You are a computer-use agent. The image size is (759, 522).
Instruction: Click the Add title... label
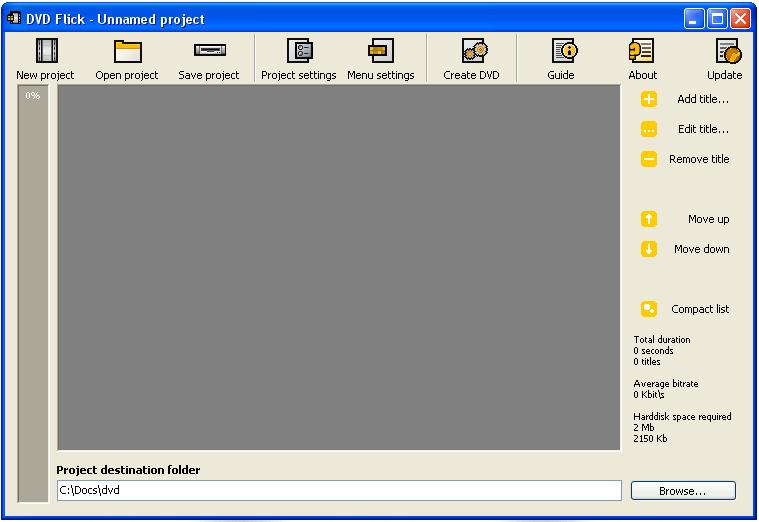703,99
